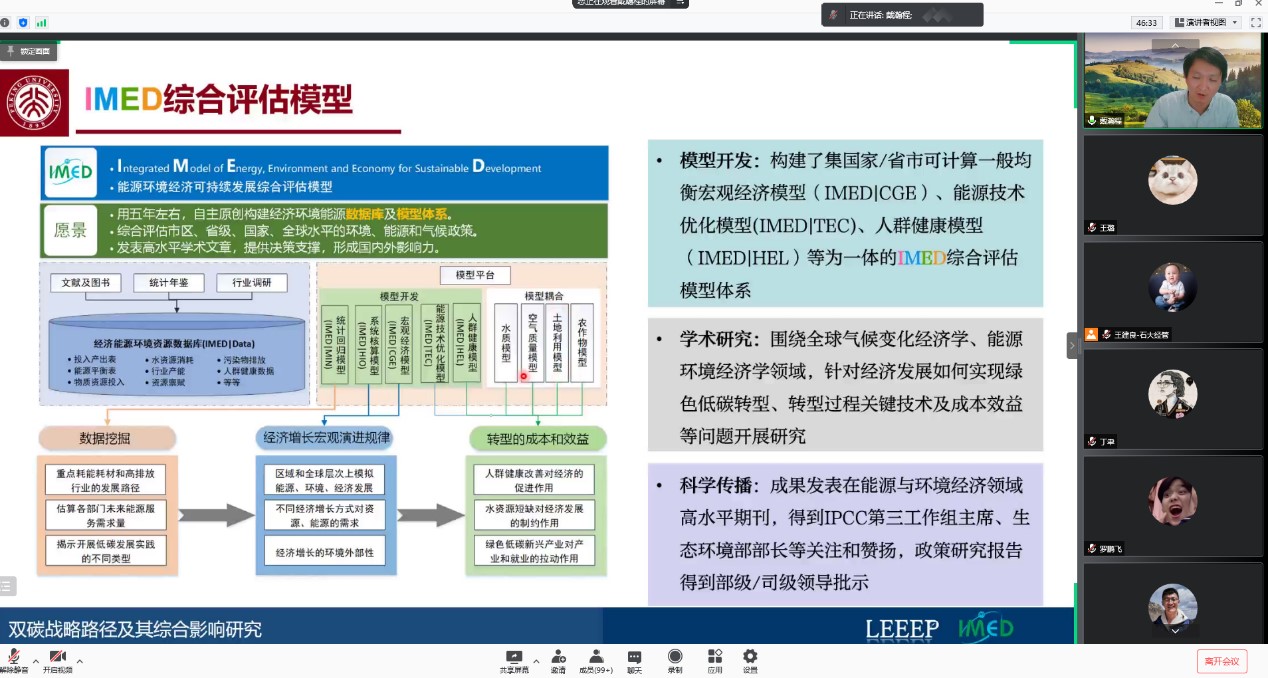View meeting details via the info icon

click(x=4, y=22)
